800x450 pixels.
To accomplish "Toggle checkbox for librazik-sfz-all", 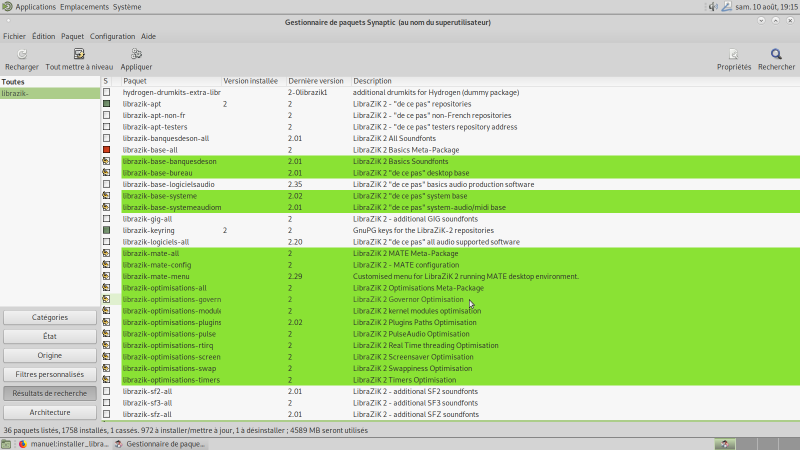I will pos(106,414).
